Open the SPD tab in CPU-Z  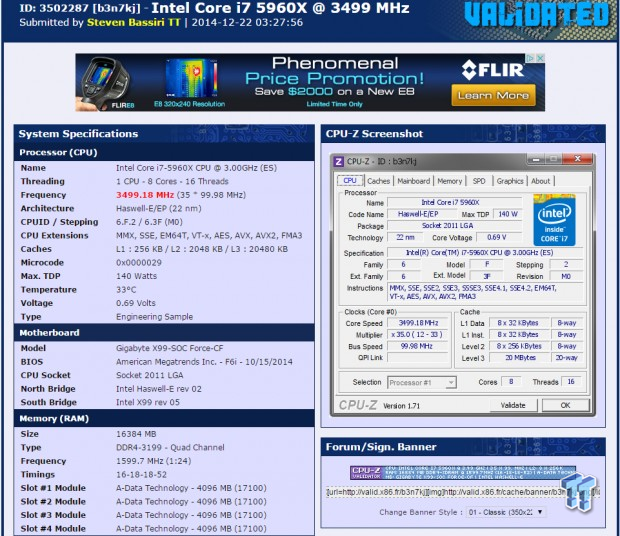[x=479, y=181]
